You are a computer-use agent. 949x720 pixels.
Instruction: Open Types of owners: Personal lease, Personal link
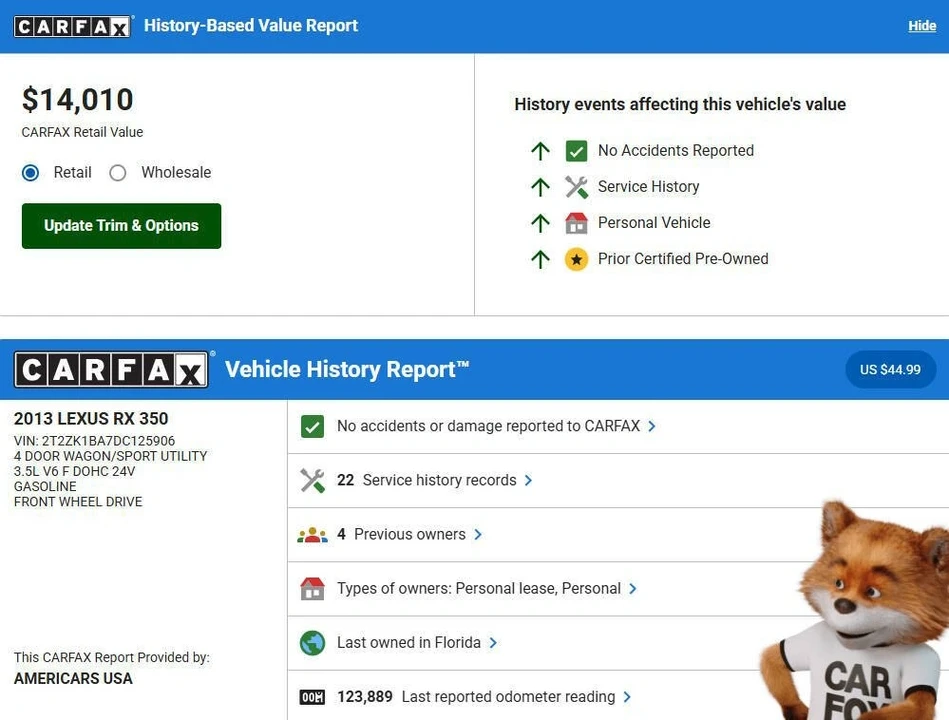click(x=479, y=589)
